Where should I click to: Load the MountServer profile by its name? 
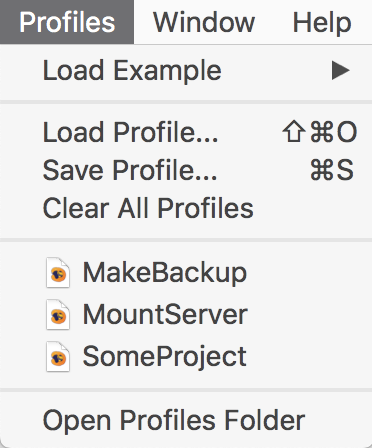click(165, 315)
